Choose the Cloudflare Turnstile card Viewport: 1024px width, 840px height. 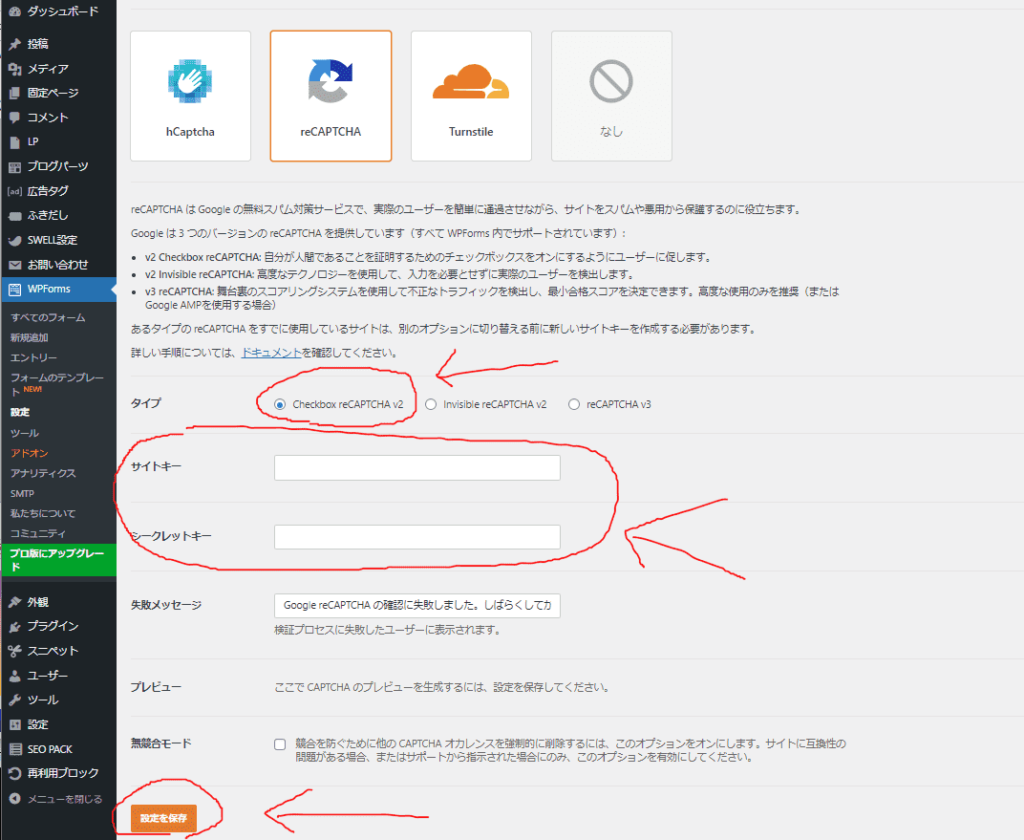471,96
